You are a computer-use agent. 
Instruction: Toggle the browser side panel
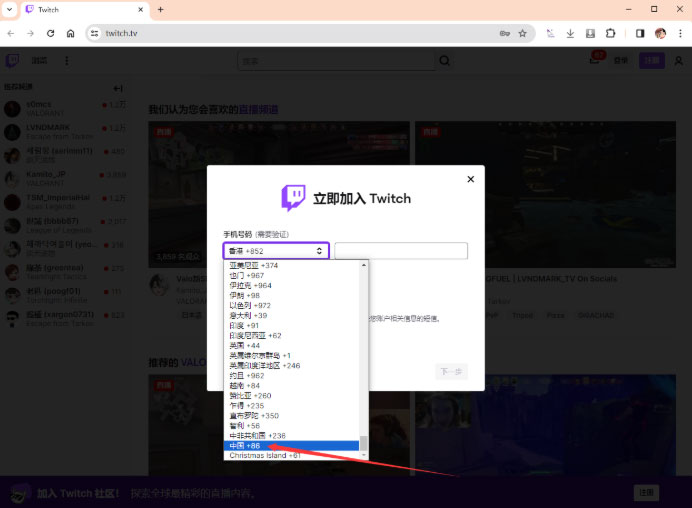(640, 33)
